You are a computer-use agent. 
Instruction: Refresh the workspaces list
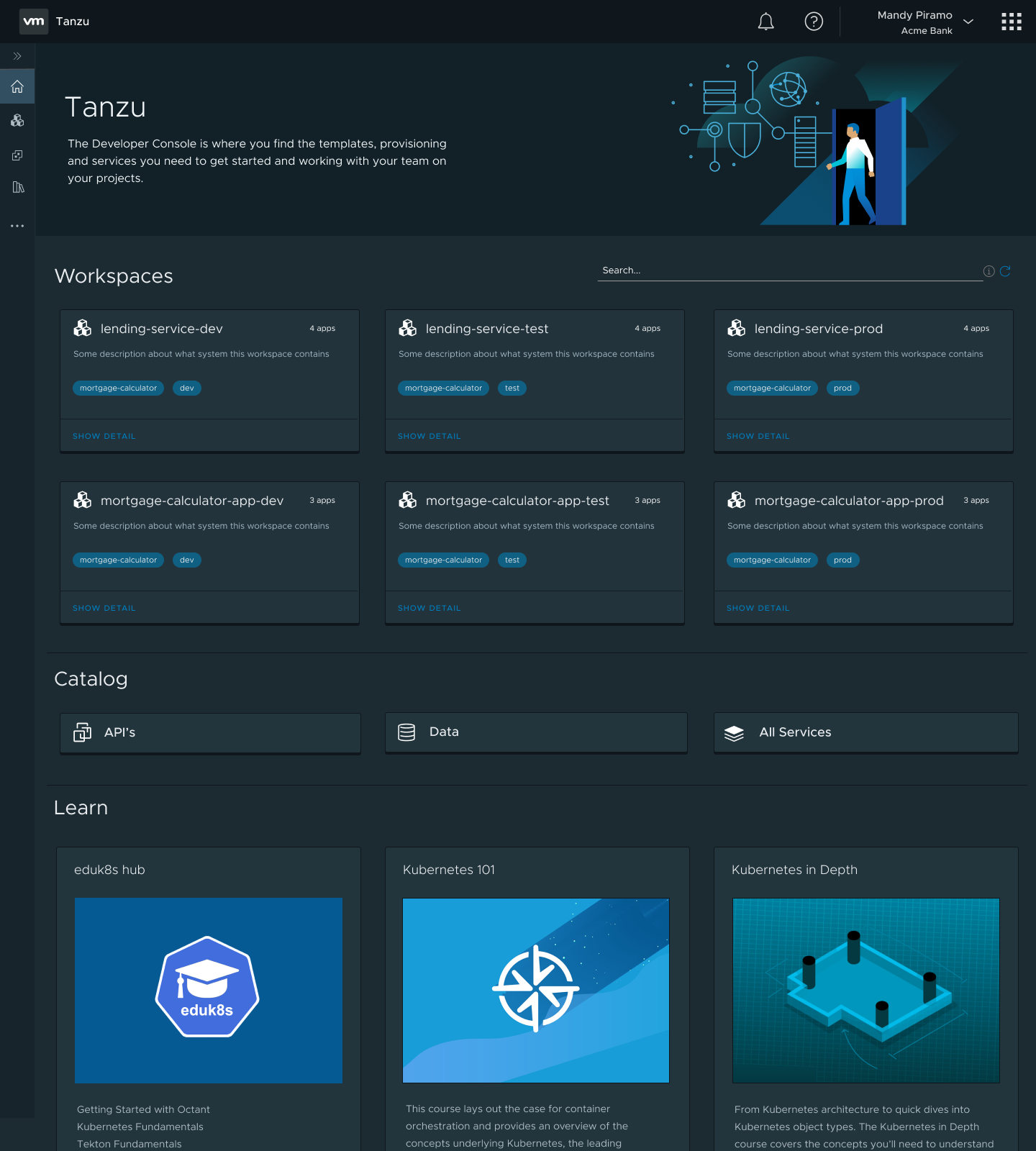pyautogui.click(x=1005, y=271)
